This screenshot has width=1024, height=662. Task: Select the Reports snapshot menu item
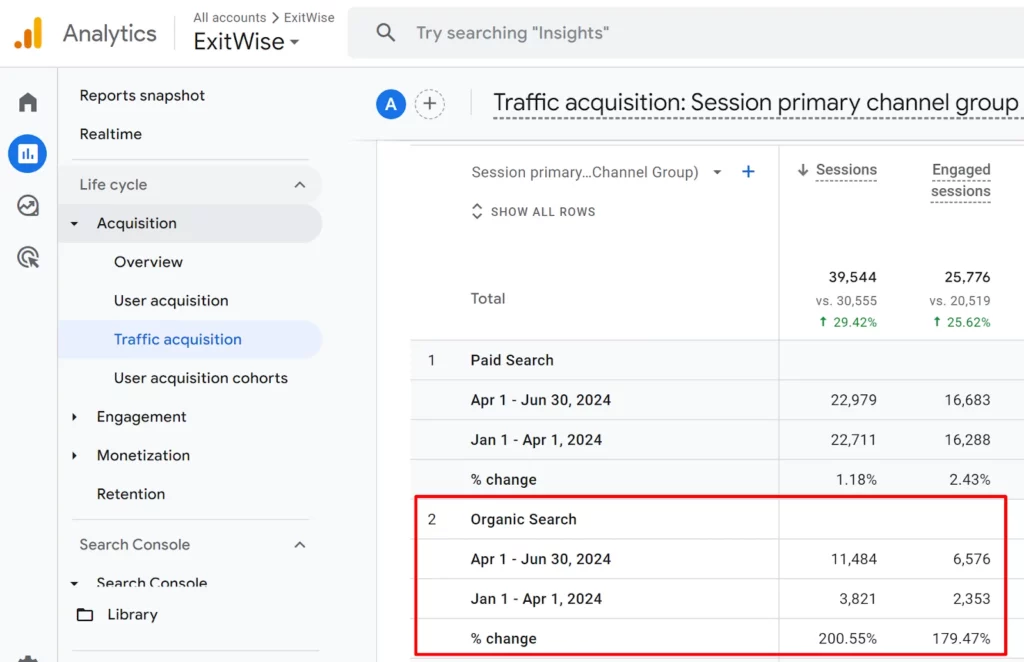click(142, 95)
